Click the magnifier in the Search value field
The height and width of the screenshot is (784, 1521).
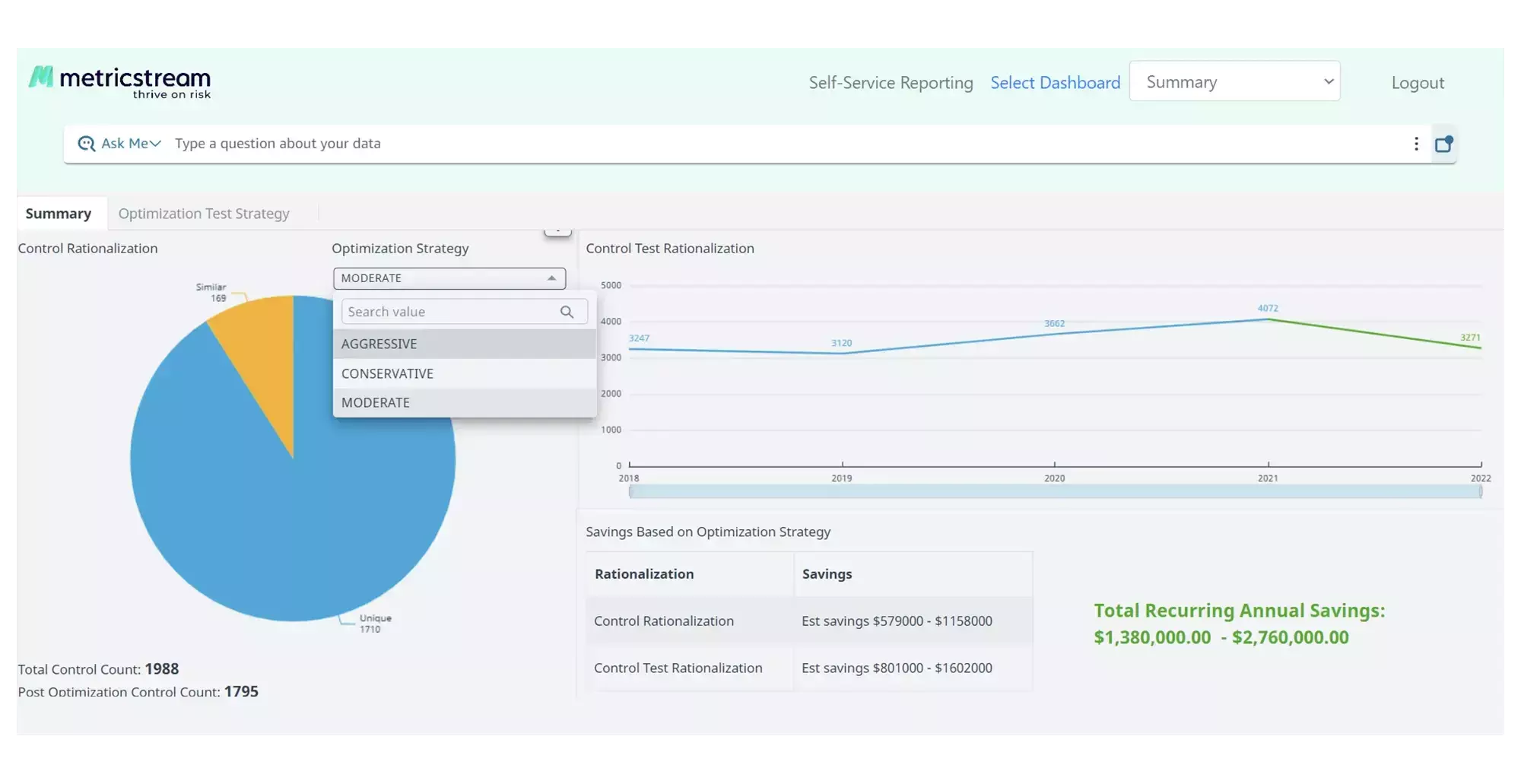pyautogui.click(x=567, y=311)
